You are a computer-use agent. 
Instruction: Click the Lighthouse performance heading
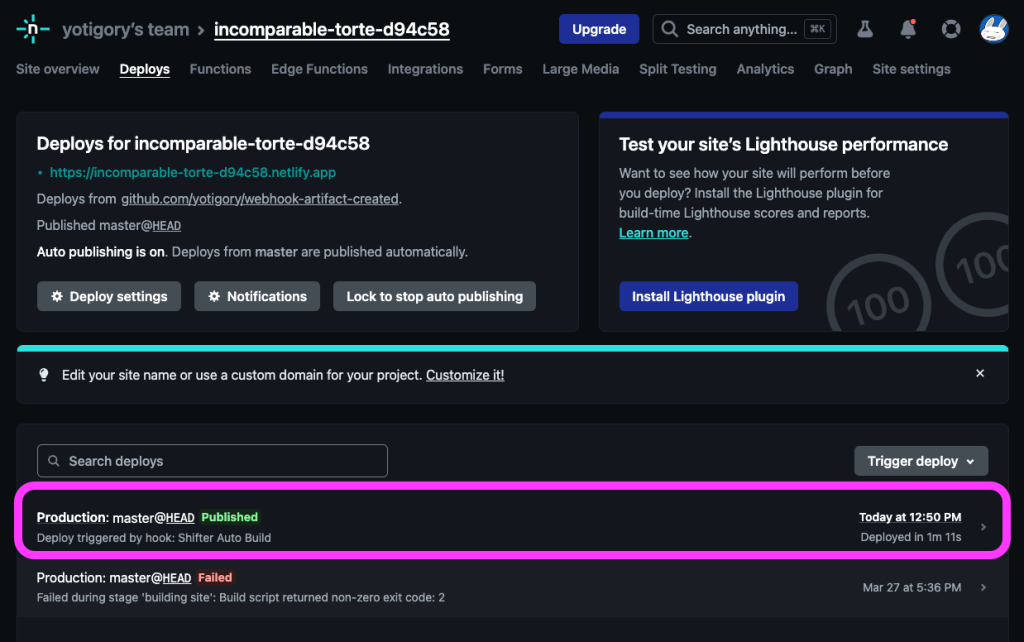(x=783, y=144)
